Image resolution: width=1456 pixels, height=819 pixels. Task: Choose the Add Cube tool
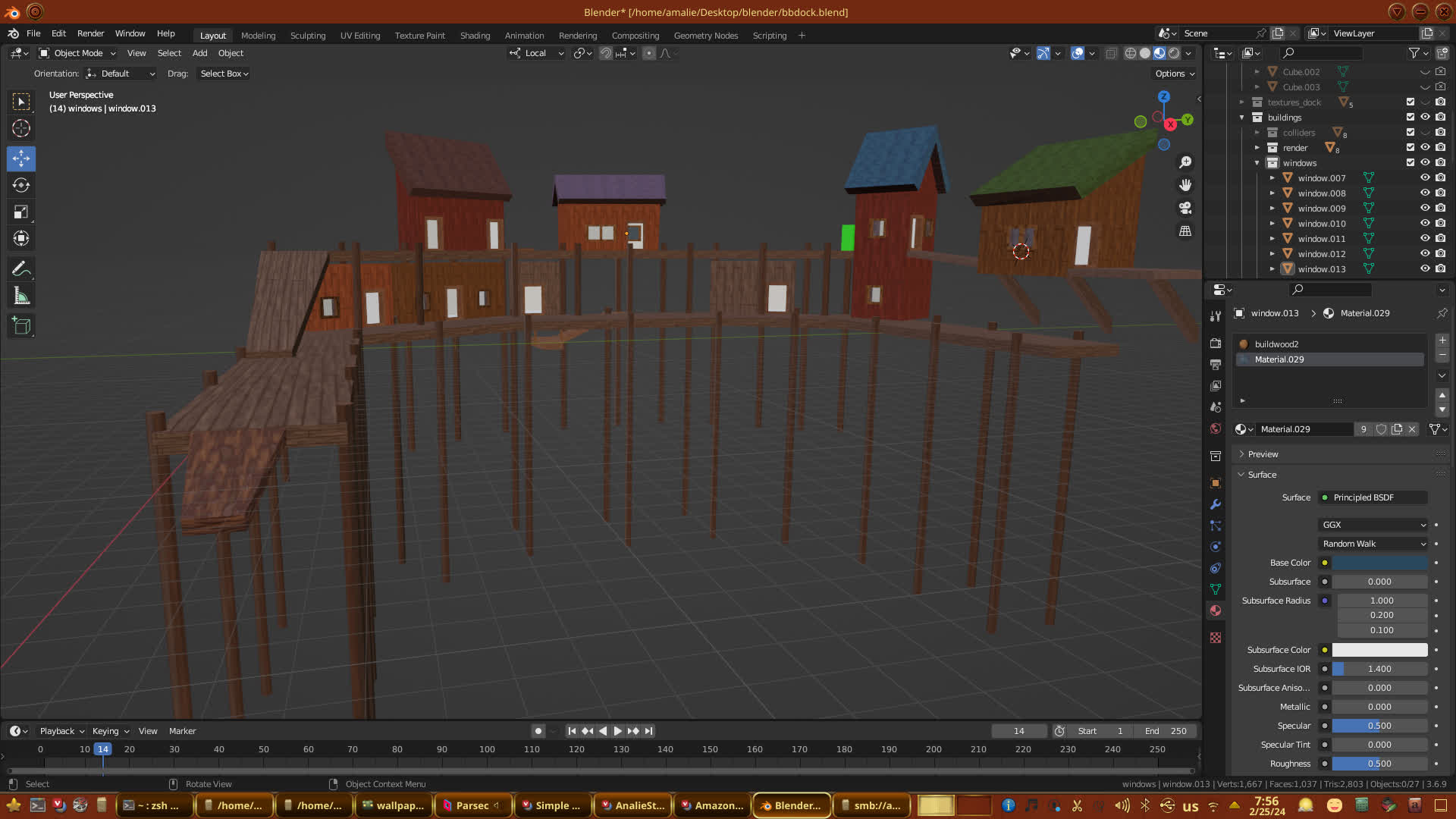click(x=21, y=326)
